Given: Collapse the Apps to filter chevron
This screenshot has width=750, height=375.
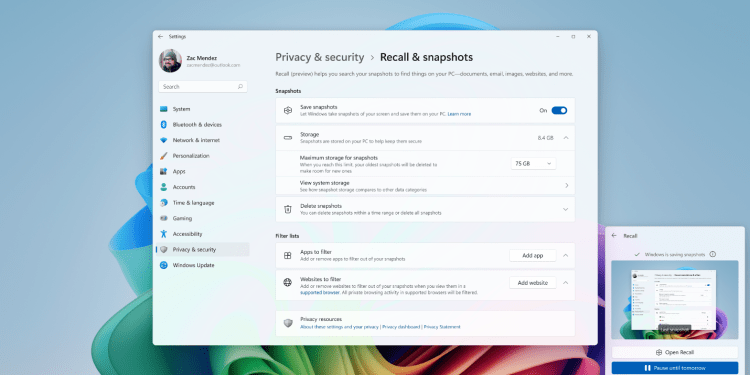Looking at the screenshot, I should 566,255.
